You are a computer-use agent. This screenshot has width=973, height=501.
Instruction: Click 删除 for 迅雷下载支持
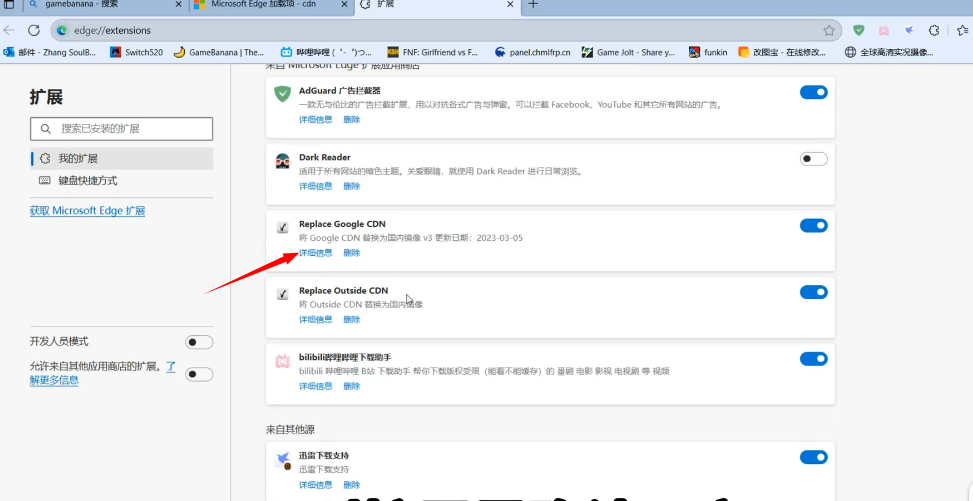[x=351, y=484]
